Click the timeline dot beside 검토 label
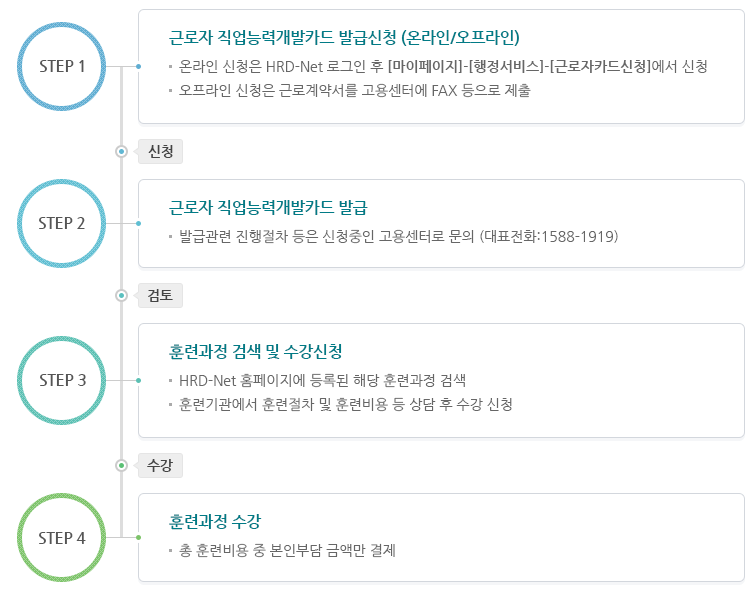Screen dimensions: 753x592 pyautogui.click(x=121, y=295)
